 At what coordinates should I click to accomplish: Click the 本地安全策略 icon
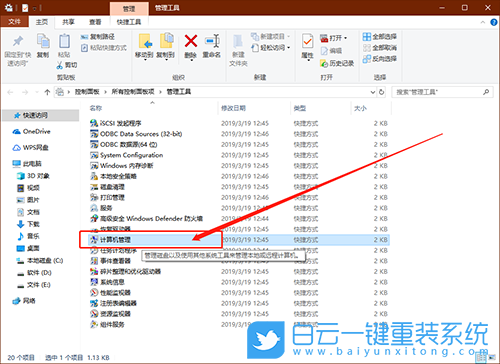pos(94,176)
